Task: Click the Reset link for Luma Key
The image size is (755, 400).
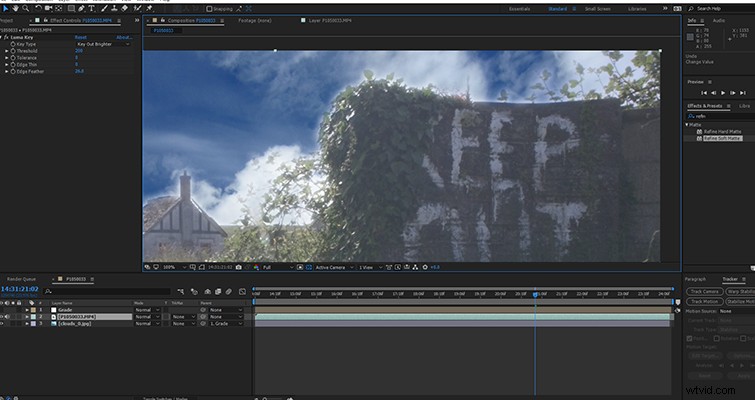Action: coord(80,37)
